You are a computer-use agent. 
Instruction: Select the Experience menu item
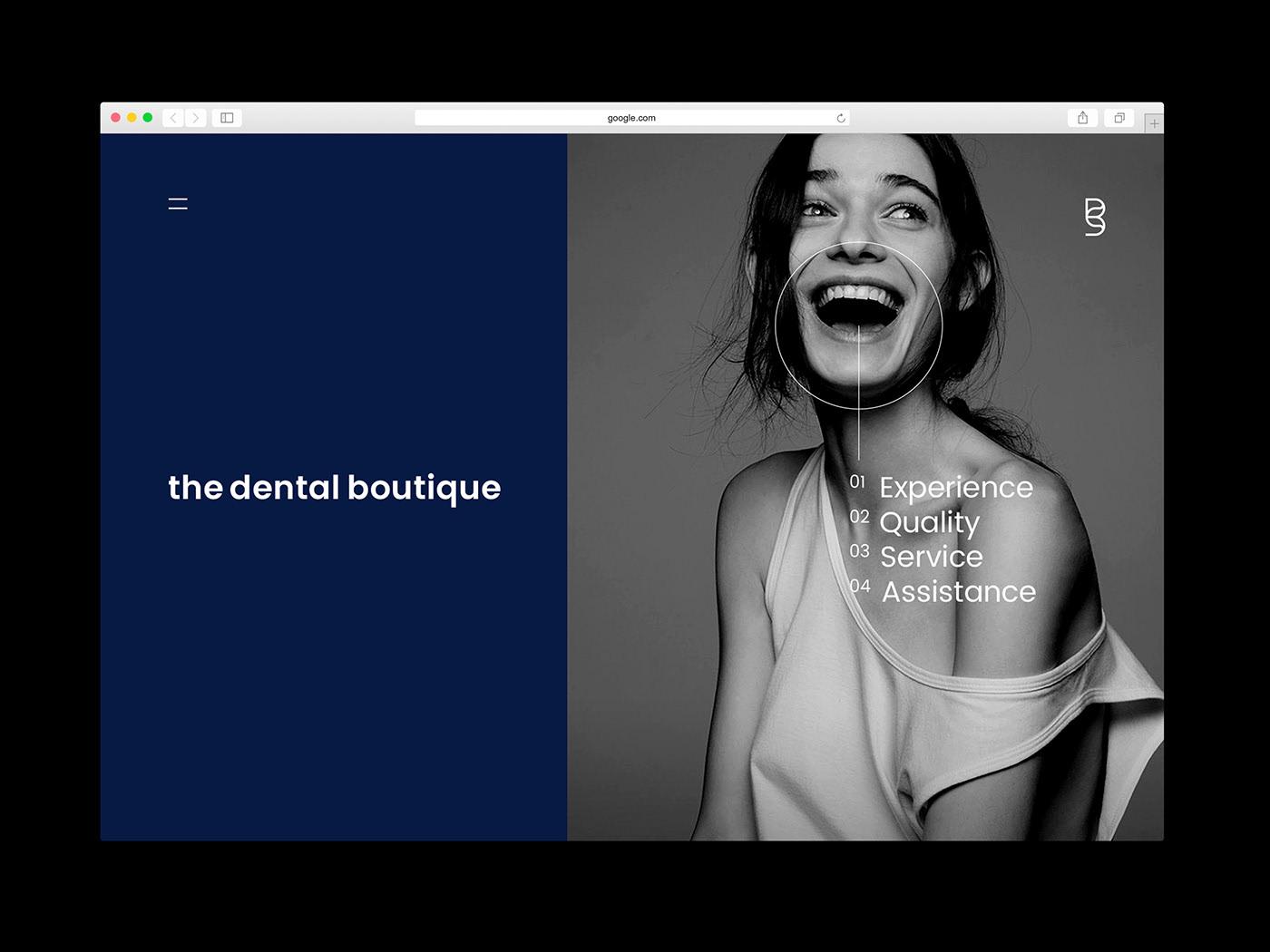(x=956, y=488)
